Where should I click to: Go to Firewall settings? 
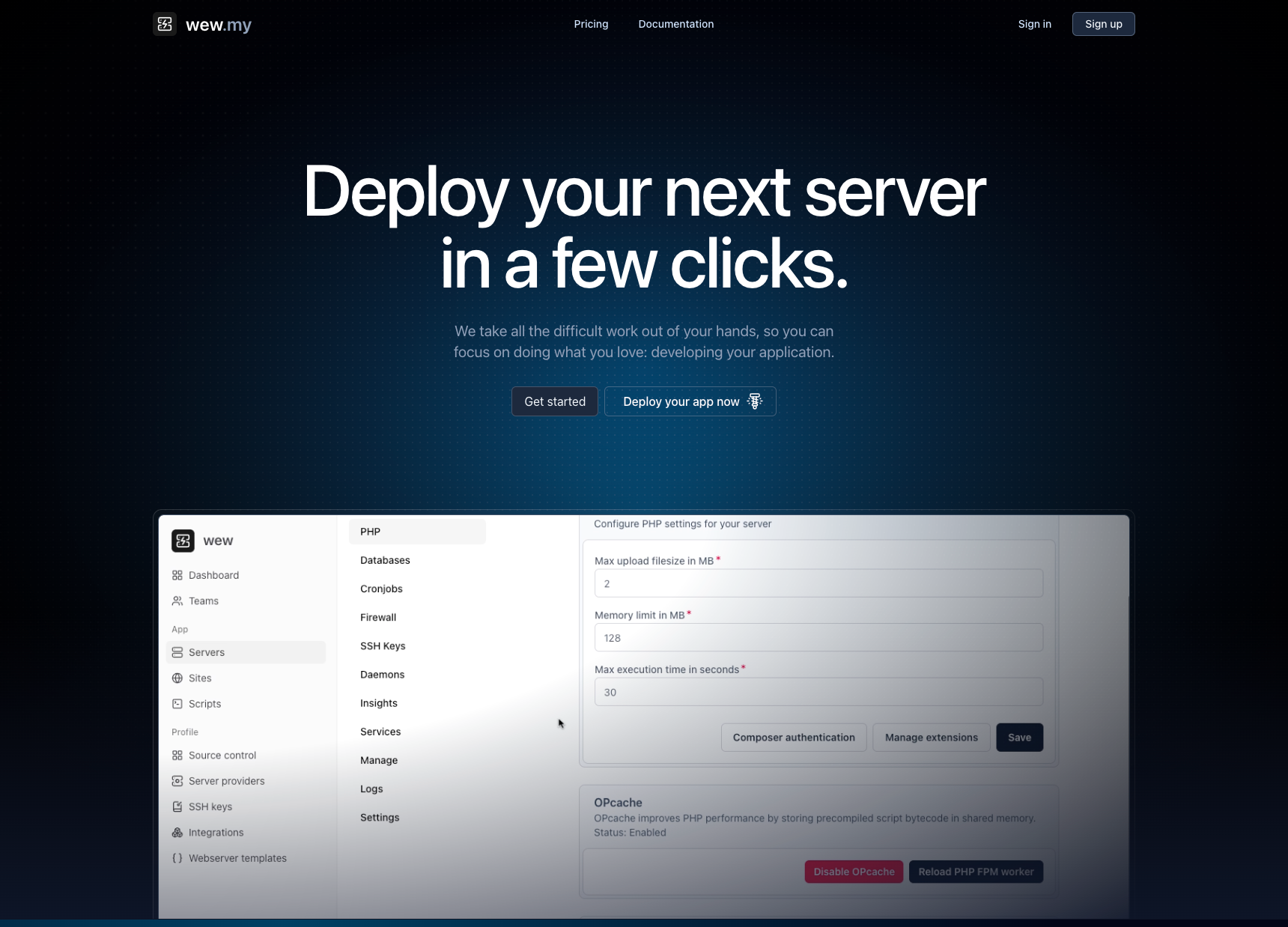tap(378, 617)
